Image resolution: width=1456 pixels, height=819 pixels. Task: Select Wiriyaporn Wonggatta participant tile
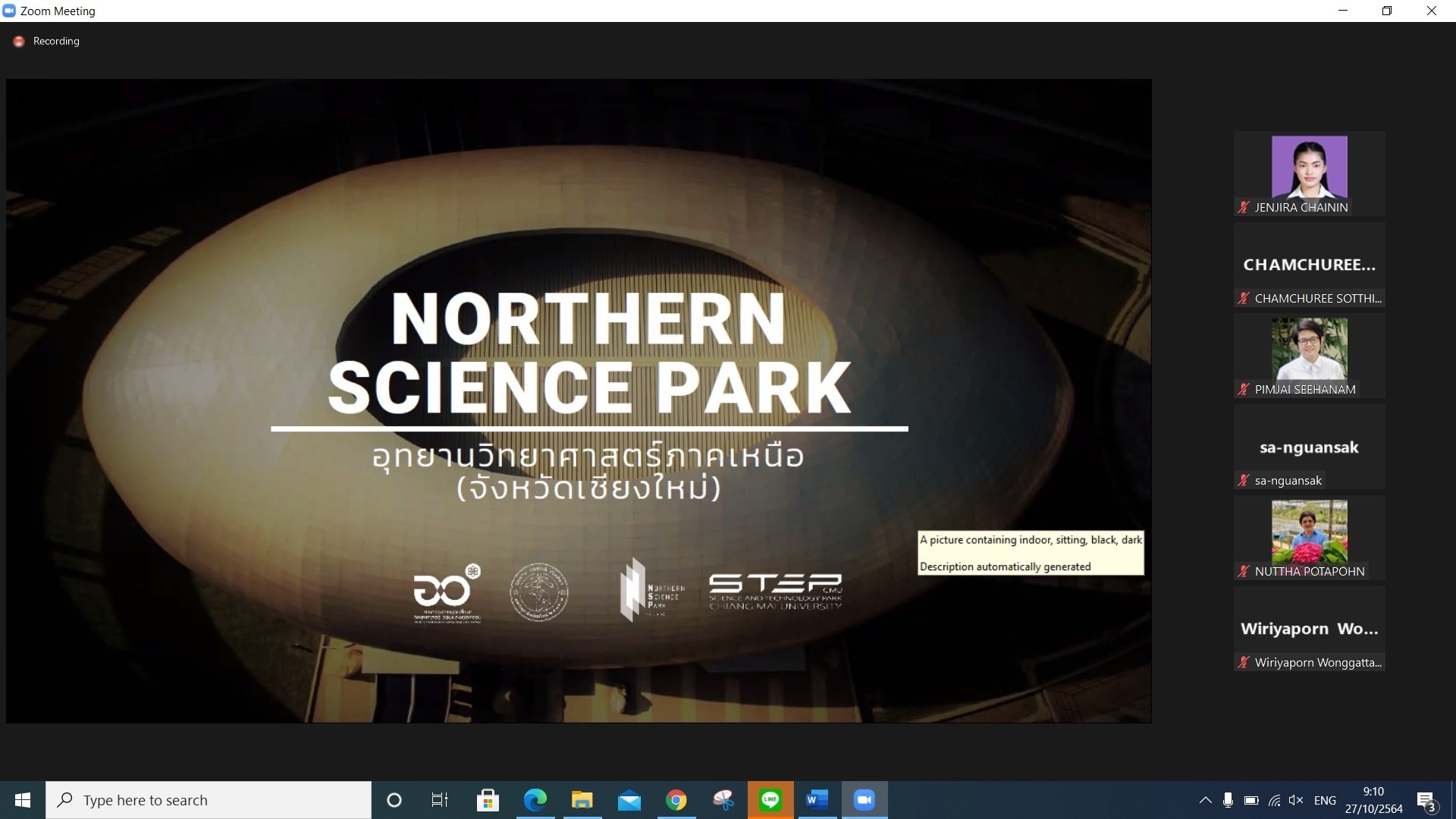tap(1310, 629)
